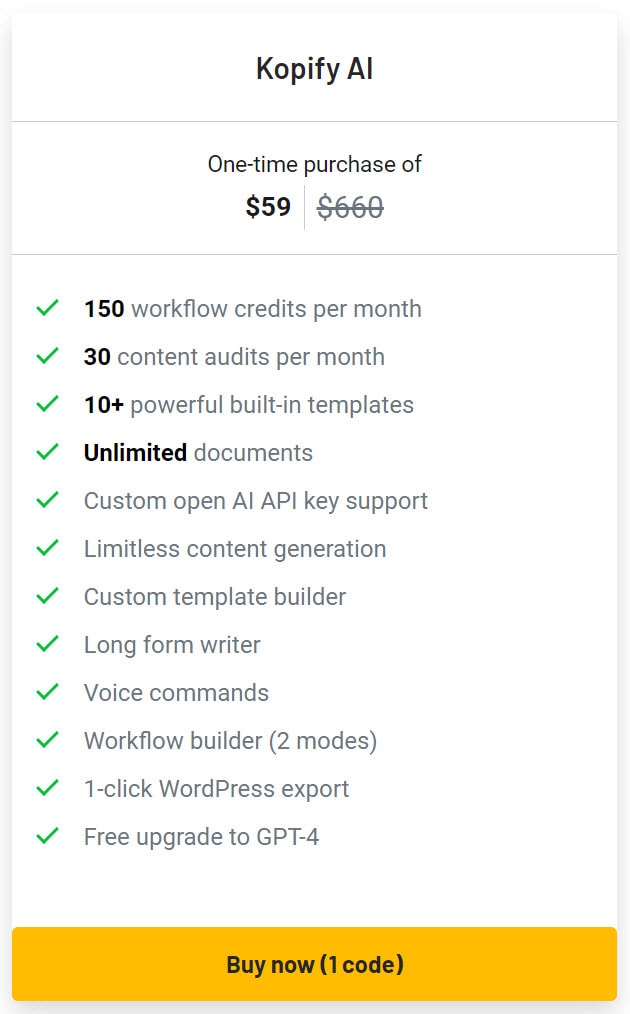630x1014 pixels.
Task: Click the checkmark next to Custom open AI API key support
Action: point(46,501)
